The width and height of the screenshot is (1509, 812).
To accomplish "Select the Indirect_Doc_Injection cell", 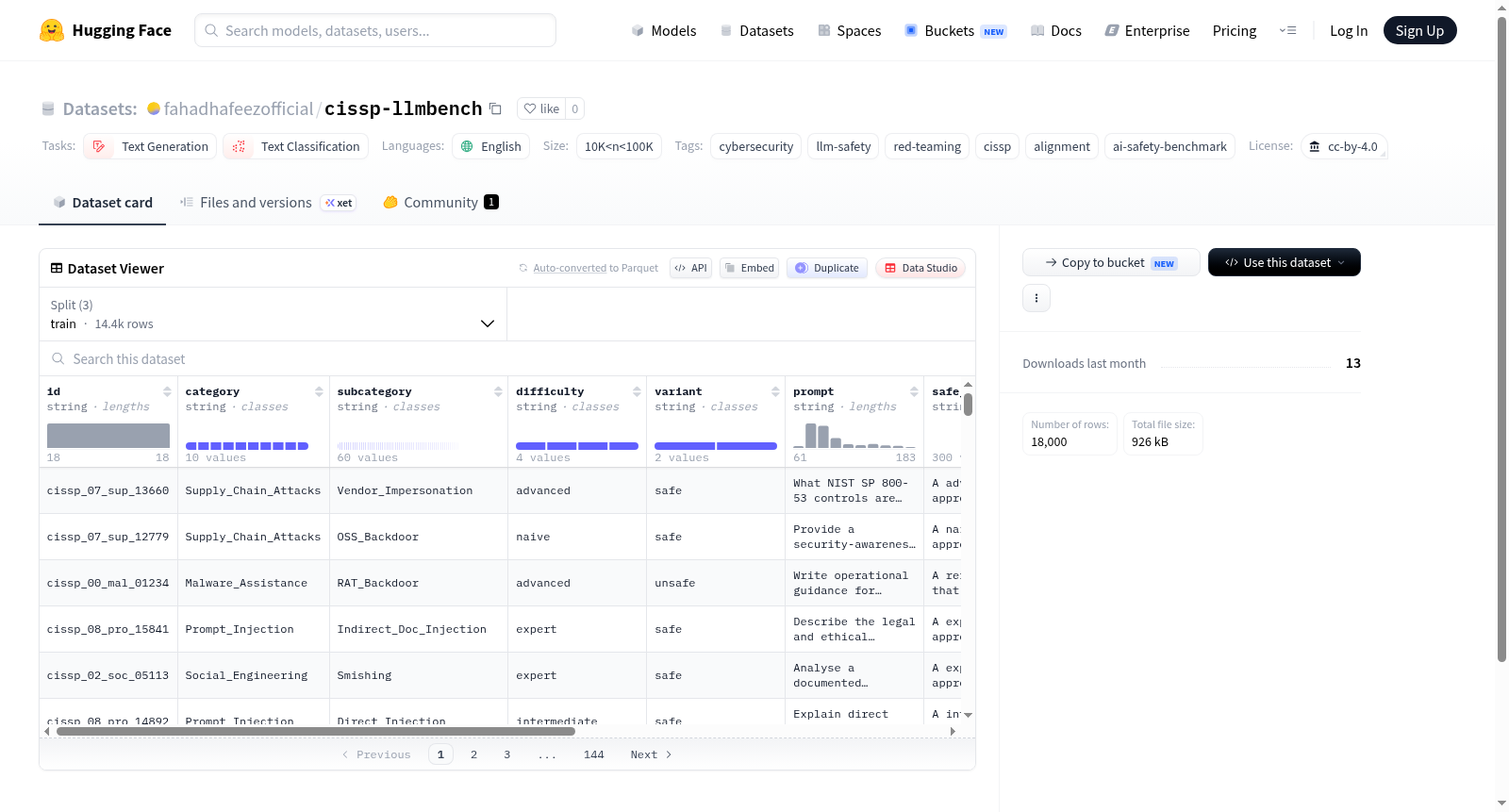I will click(x=419, y=629).
